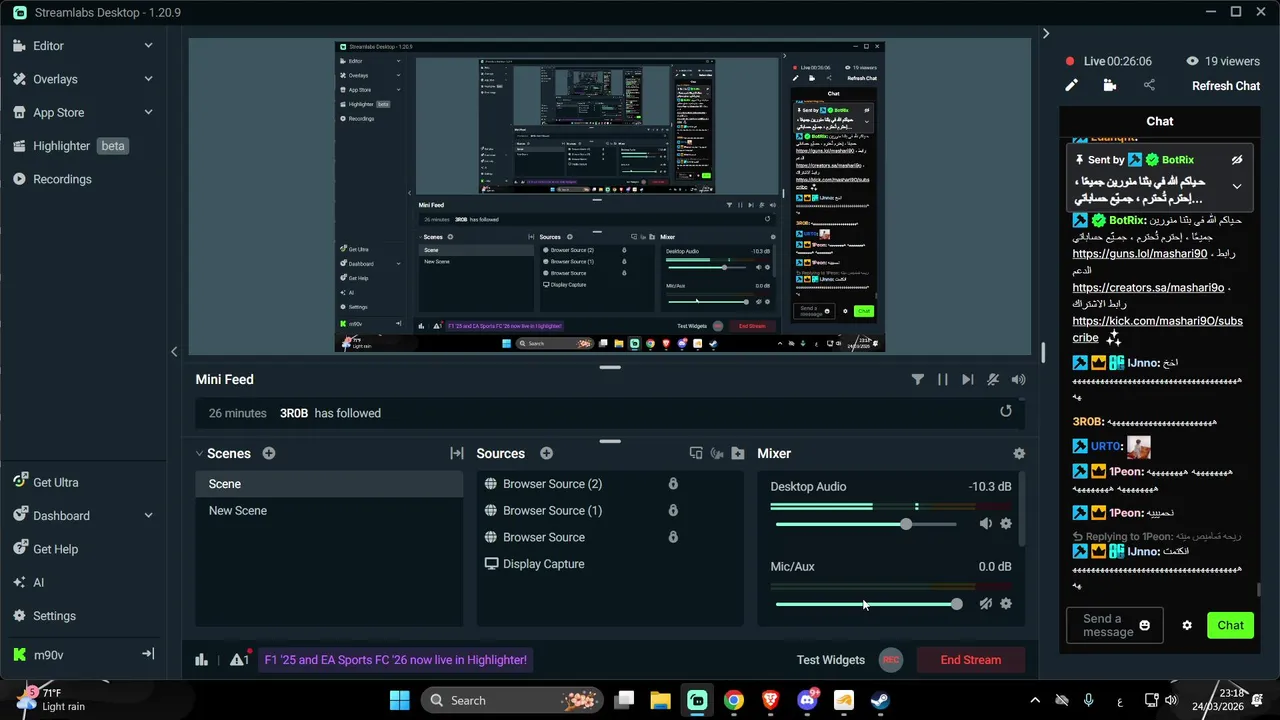Toggle lock on Browser Source (2)
The image size is (1280, 720).
(x=673, y=484)
